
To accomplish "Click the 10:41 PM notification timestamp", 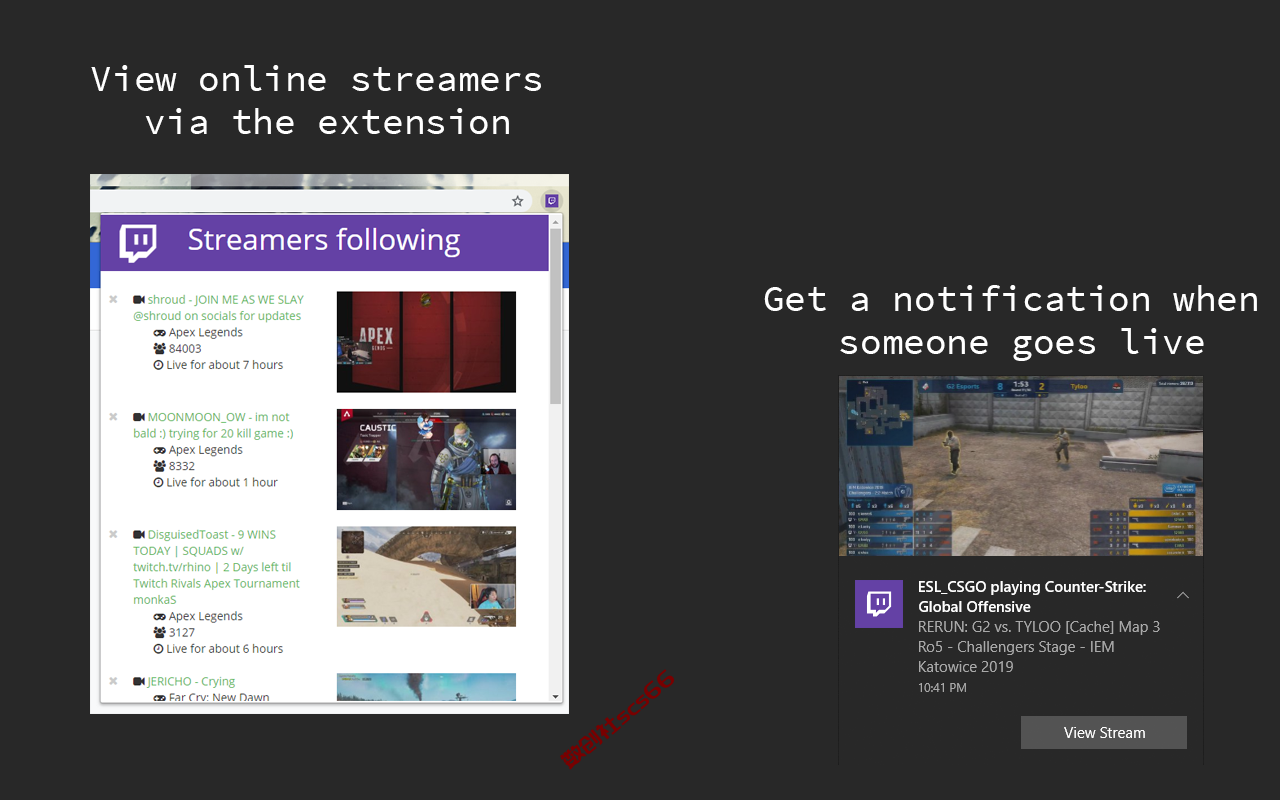I will coord(942,688).
